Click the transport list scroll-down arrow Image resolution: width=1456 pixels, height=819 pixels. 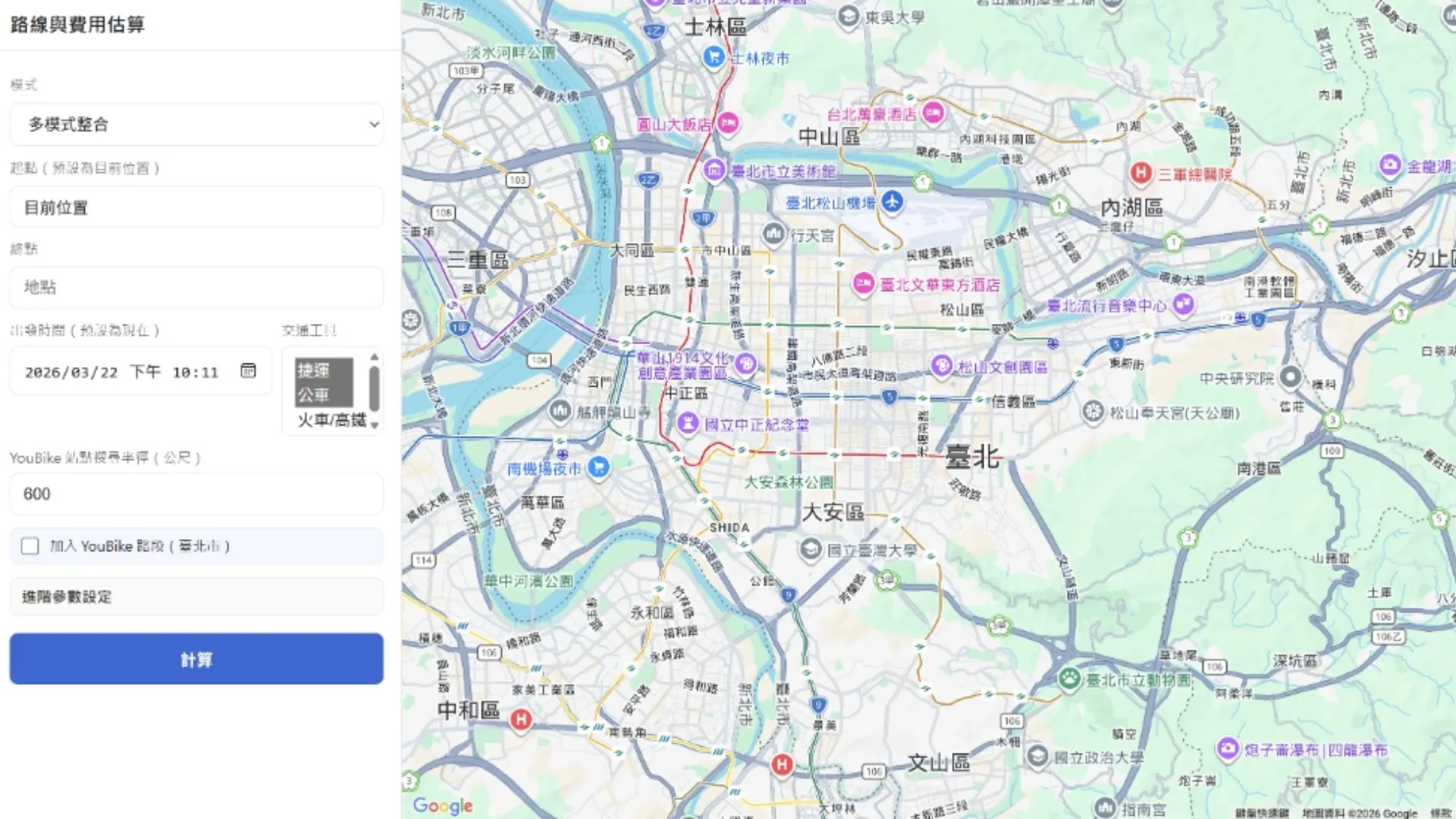(375, 425)
